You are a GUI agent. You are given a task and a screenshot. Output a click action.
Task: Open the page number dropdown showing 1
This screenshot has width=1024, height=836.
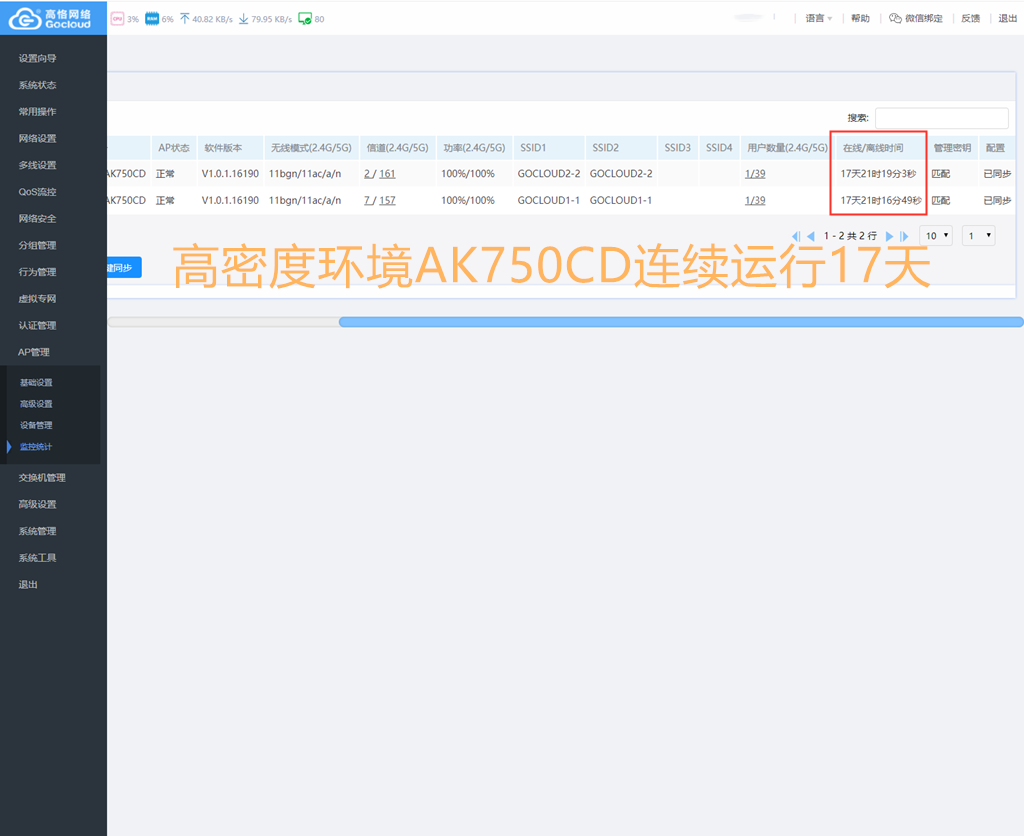pyautogui.click(x=978, y=236)
